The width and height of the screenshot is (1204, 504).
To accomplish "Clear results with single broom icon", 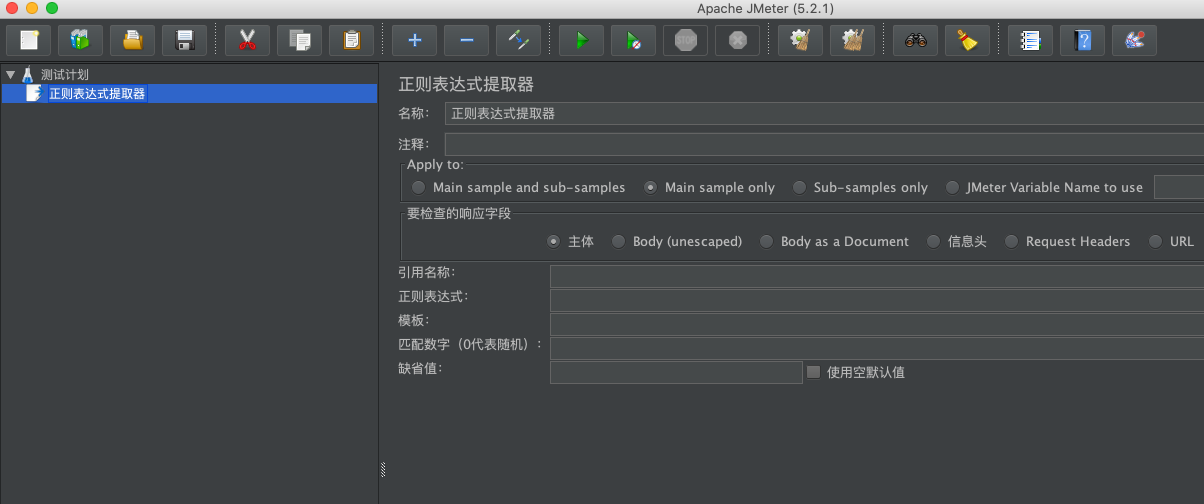I will [x=800, y=40].
